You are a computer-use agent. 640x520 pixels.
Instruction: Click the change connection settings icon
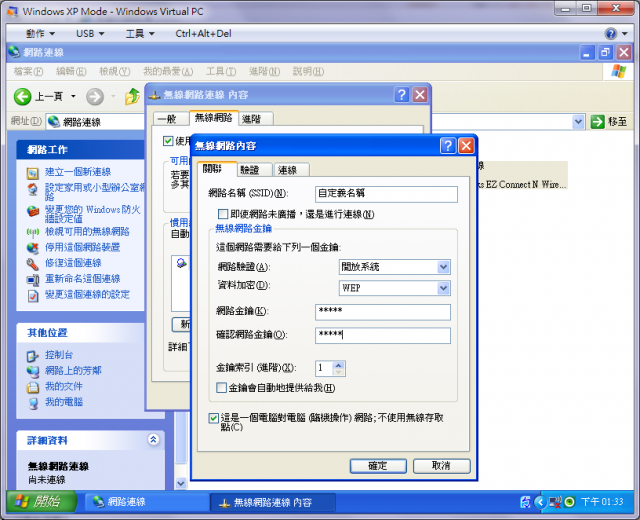click(x=33, y=296)
